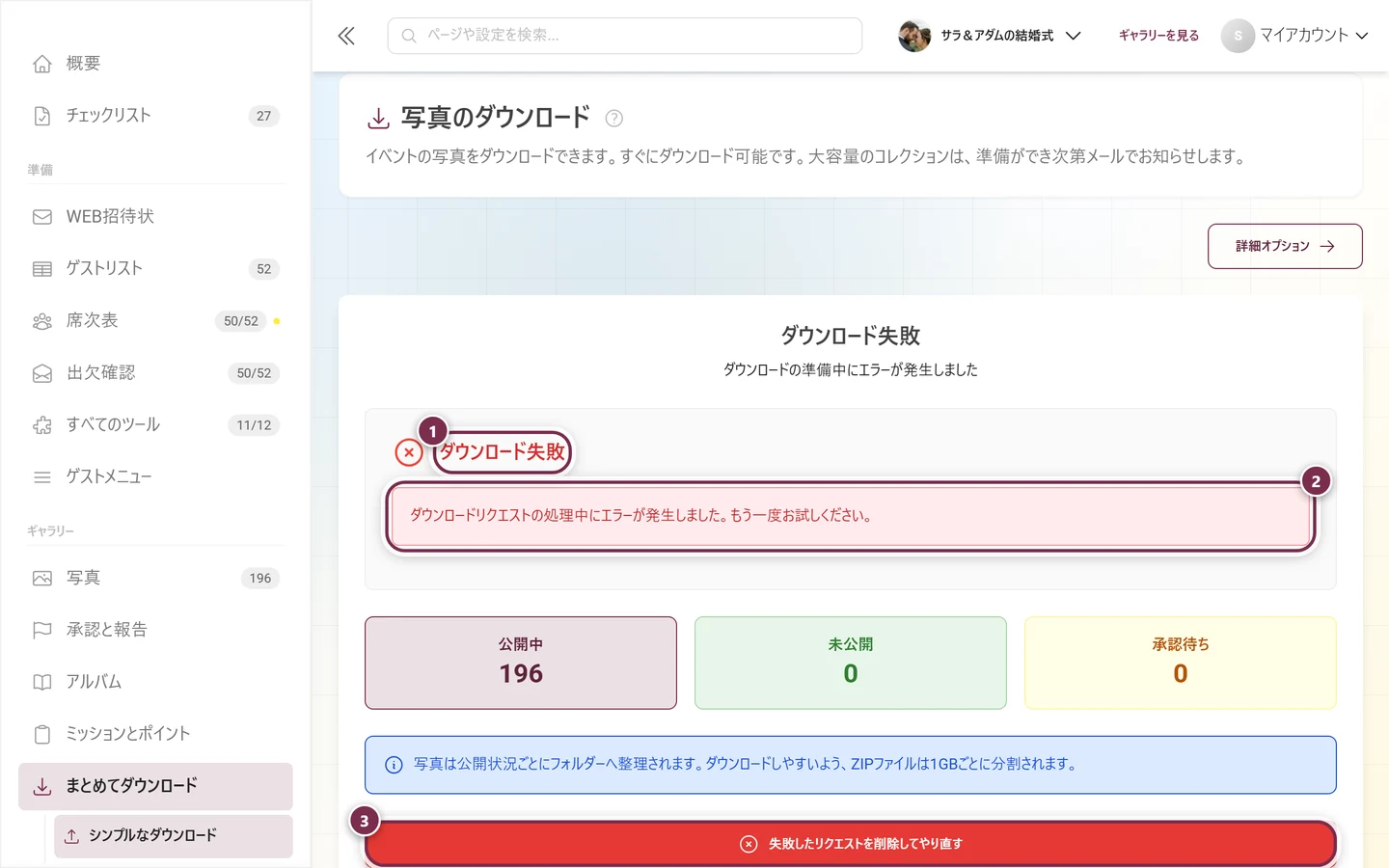Click the picture icon beside 写真
This screenshot has width=1389, height=868.
42,579
